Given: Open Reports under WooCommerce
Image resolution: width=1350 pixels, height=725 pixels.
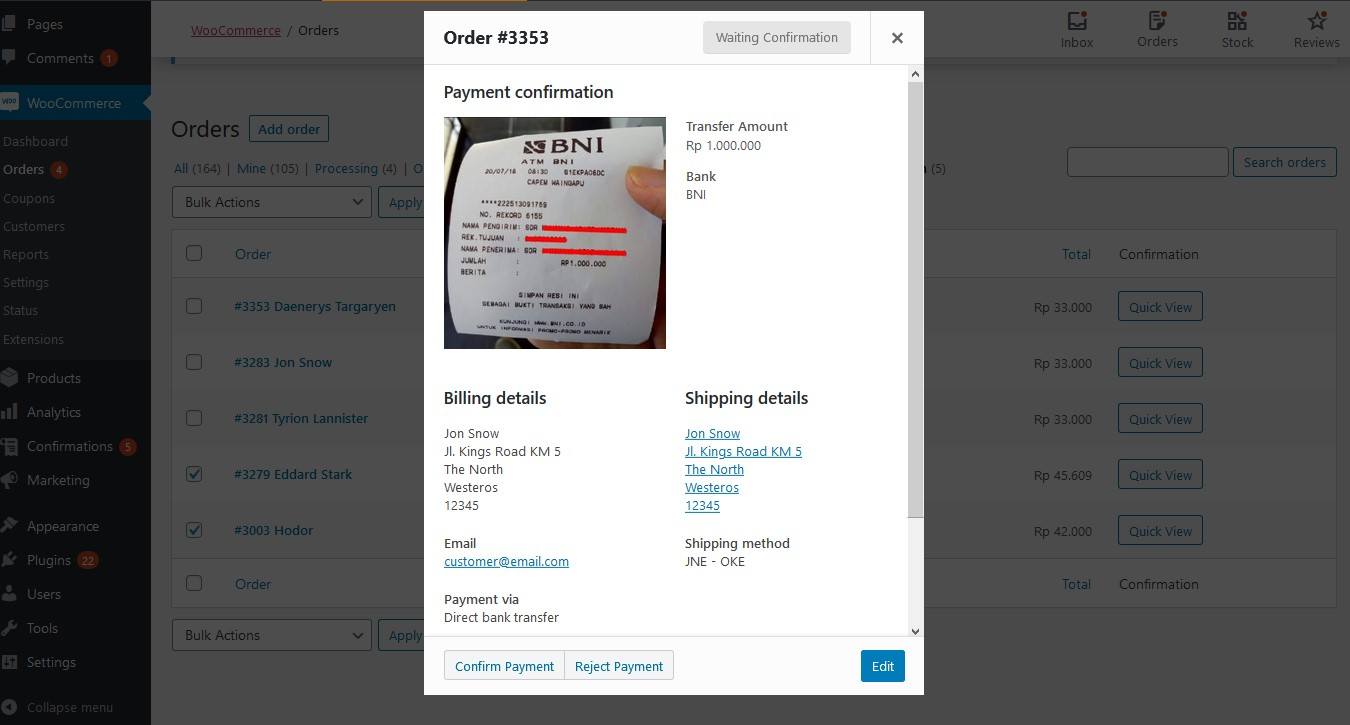Looking at the screenshot, I should pyautogui.click(x=26, y=254).
